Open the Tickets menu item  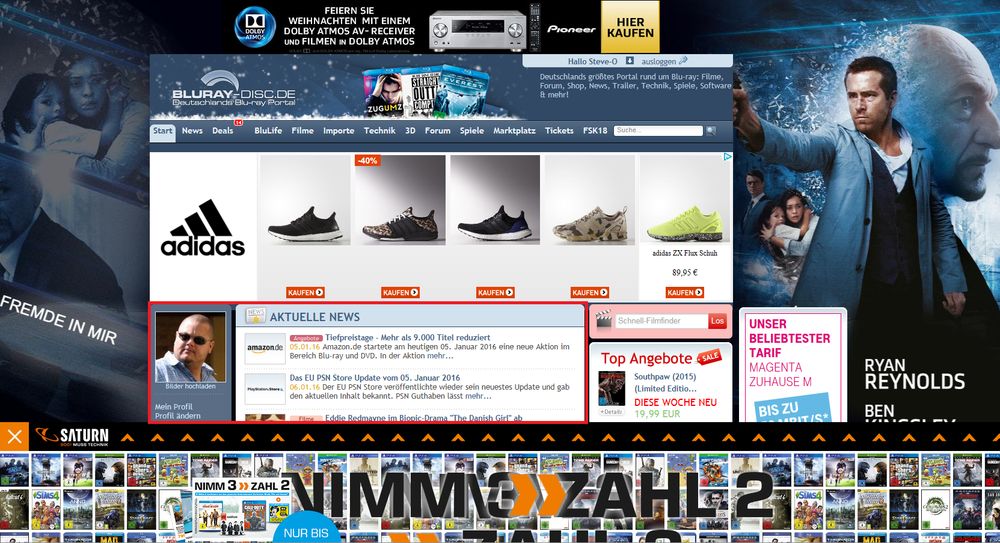click(559, 131)
